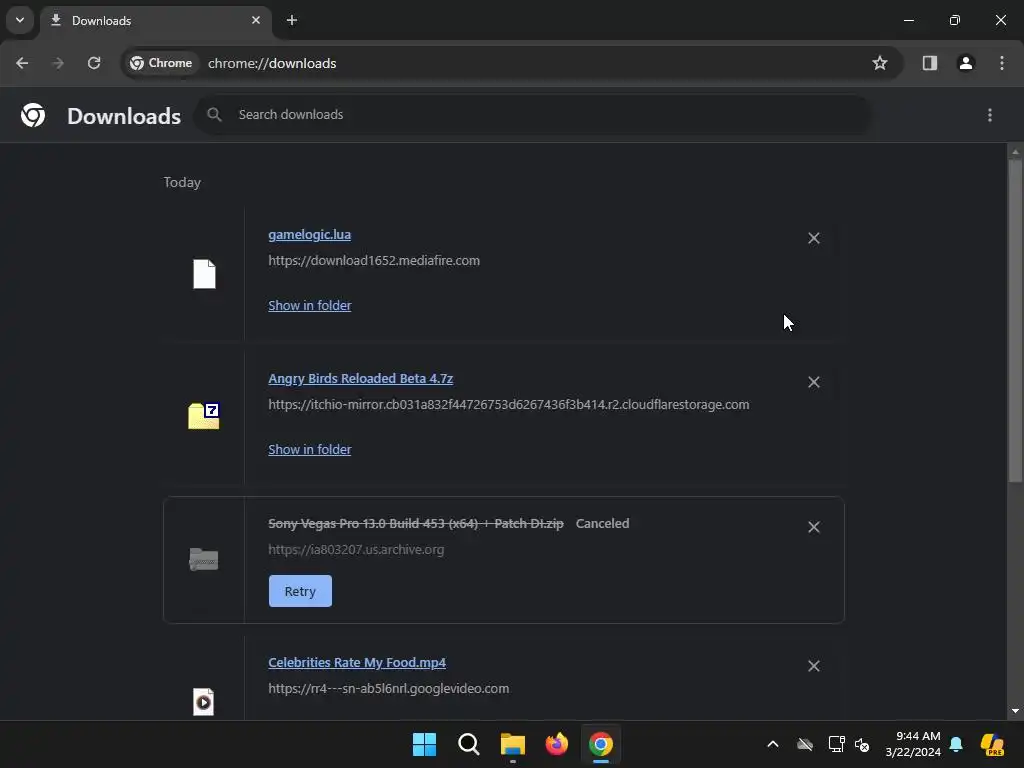Screen dimensions: 1024x768
Task: Open the Windows Start menu
Action: click(x=424, y=744)
